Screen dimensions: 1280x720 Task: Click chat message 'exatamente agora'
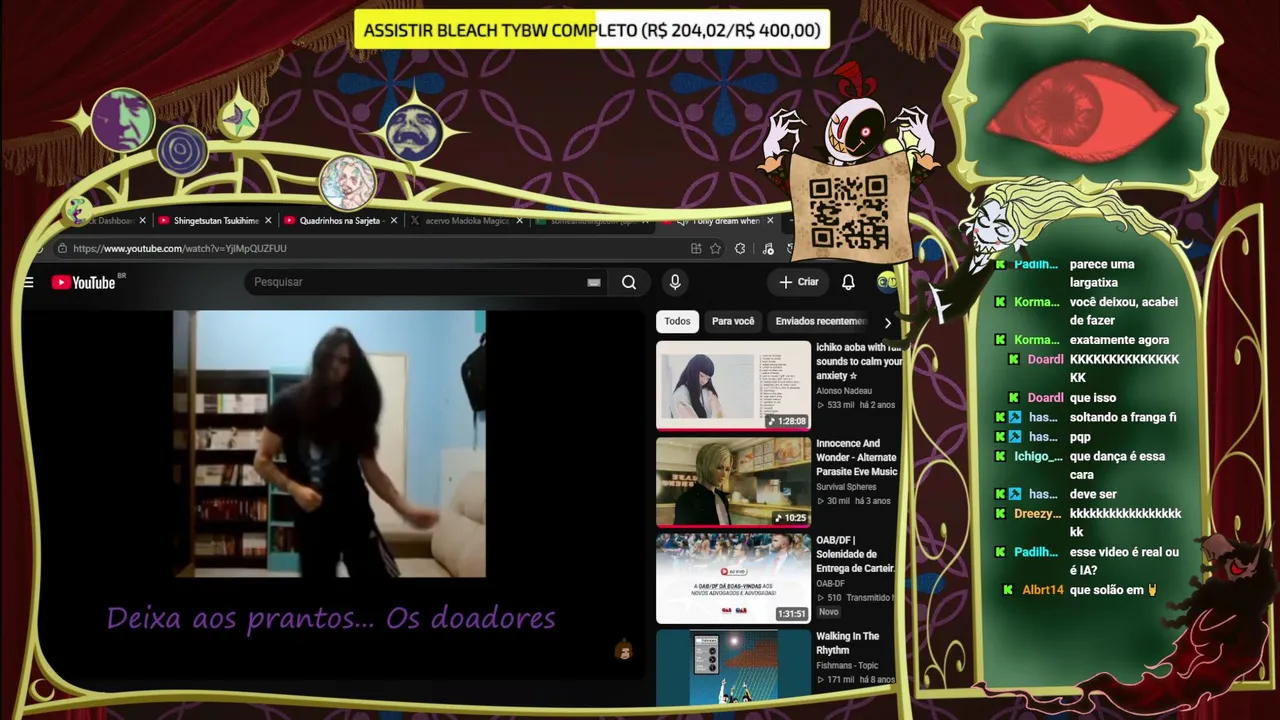click(x=1119, y=340)
